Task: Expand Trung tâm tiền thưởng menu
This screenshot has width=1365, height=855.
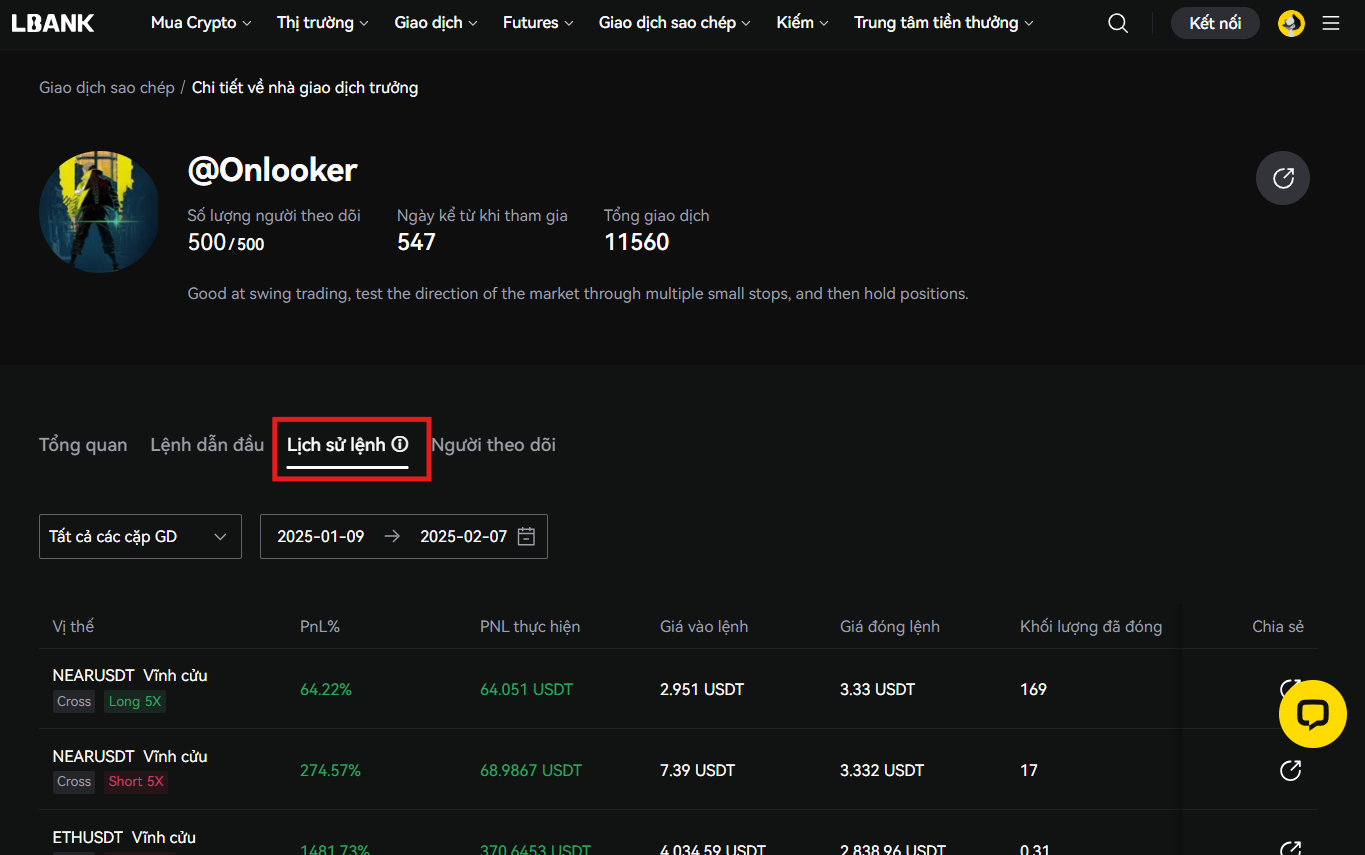Action: pyautogui.click(x=943, y=23)
